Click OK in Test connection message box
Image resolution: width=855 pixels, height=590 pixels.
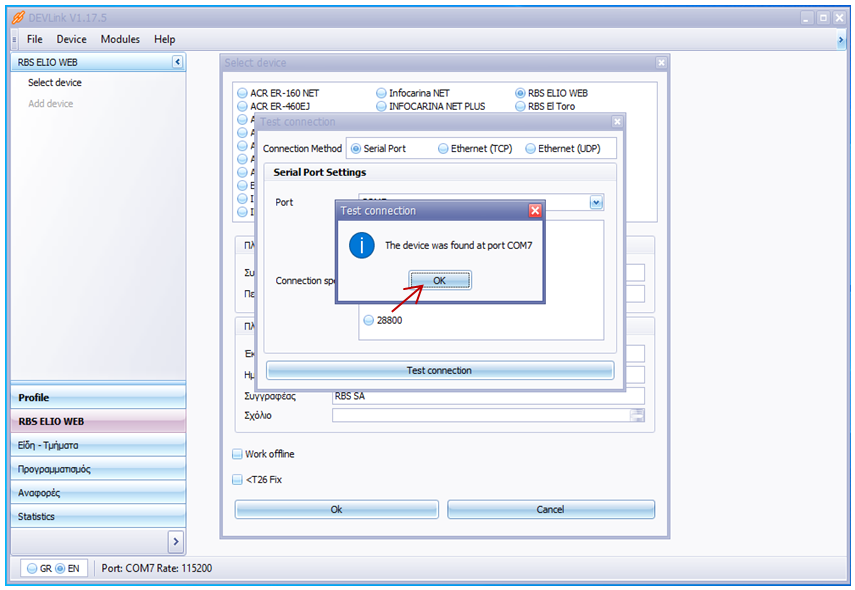tap(439, 281)
